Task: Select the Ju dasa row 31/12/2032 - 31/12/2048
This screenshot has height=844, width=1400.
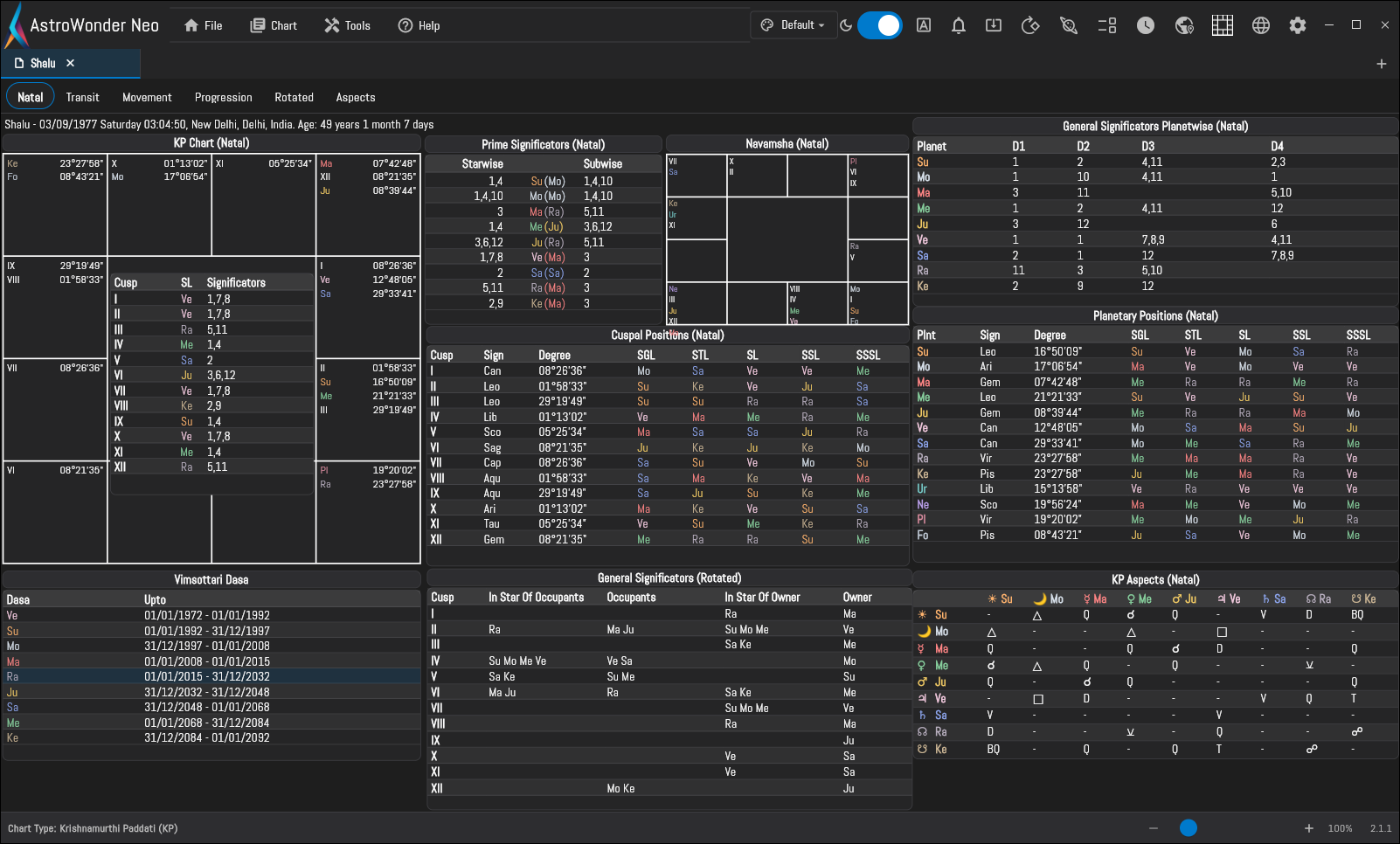Action: [x=211, y=692]
